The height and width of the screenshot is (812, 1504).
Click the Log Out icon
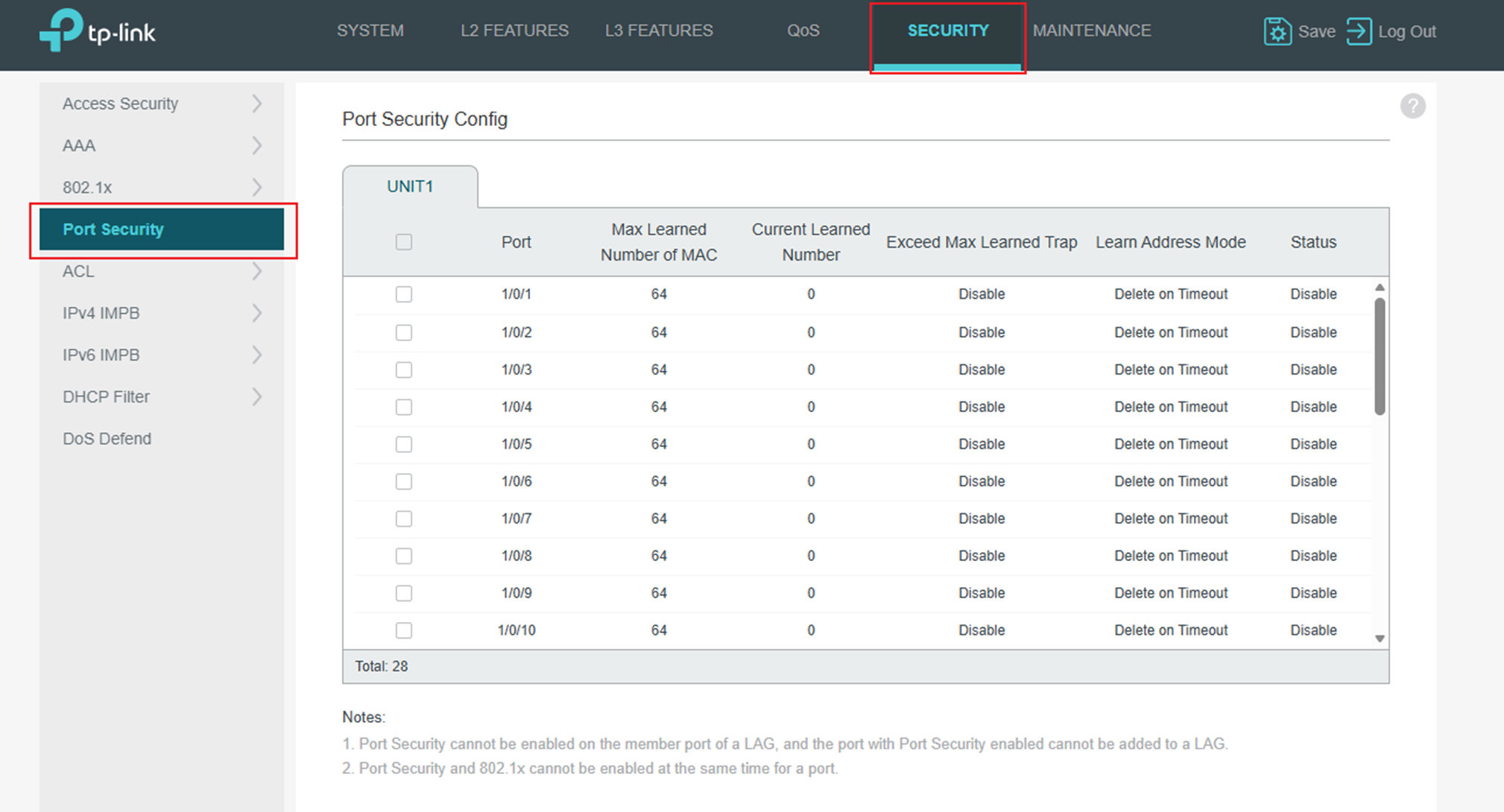pyautogui.click(x=1359, y=31)
